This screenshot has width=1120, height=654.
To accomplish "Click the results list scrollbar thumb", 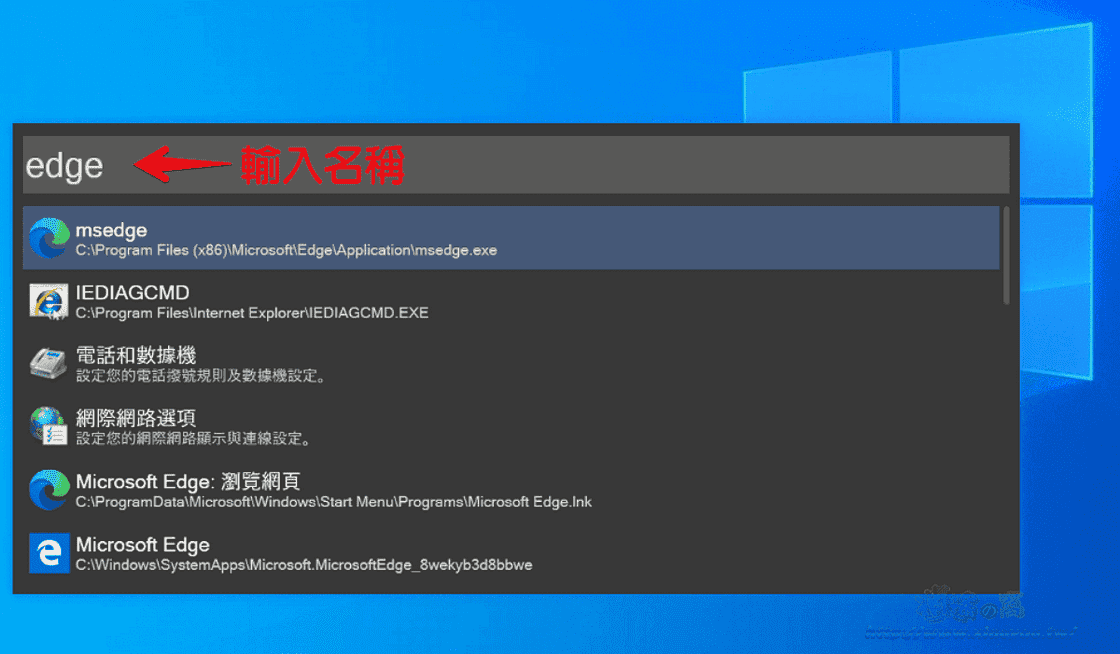I will click(x=1006, y=256).
